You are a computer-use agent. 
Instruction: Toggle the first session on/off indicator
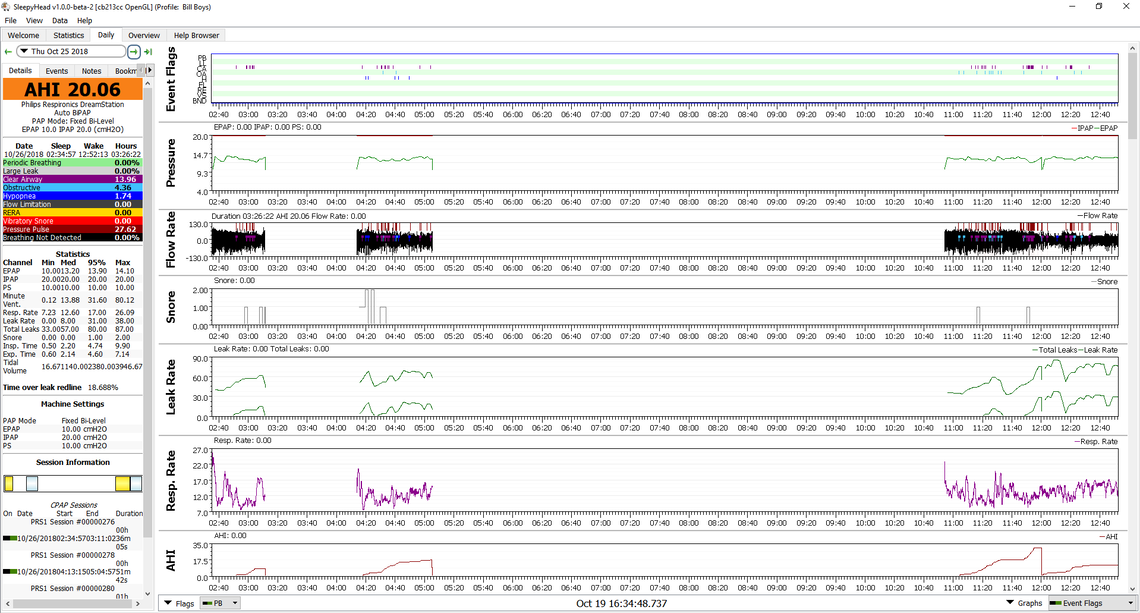(10, 538)
